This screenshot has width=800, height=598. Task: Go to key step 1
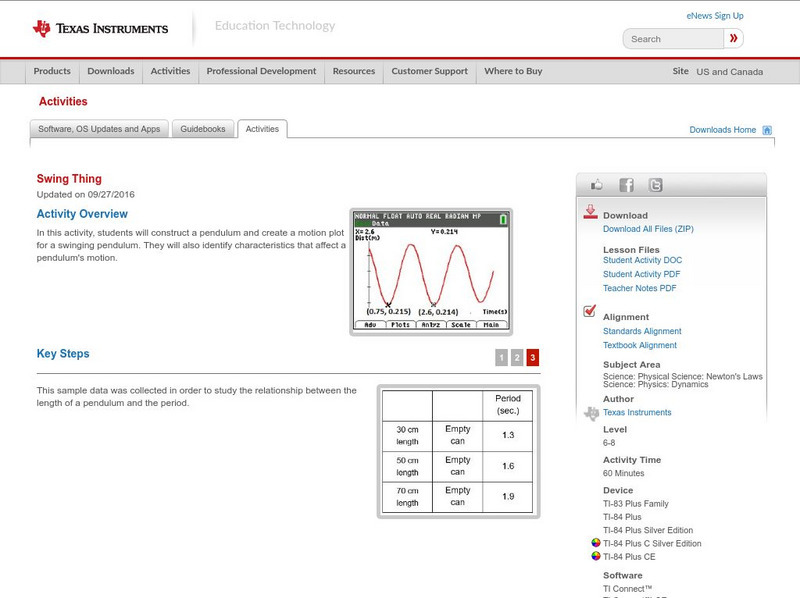(x=501, y=357)
